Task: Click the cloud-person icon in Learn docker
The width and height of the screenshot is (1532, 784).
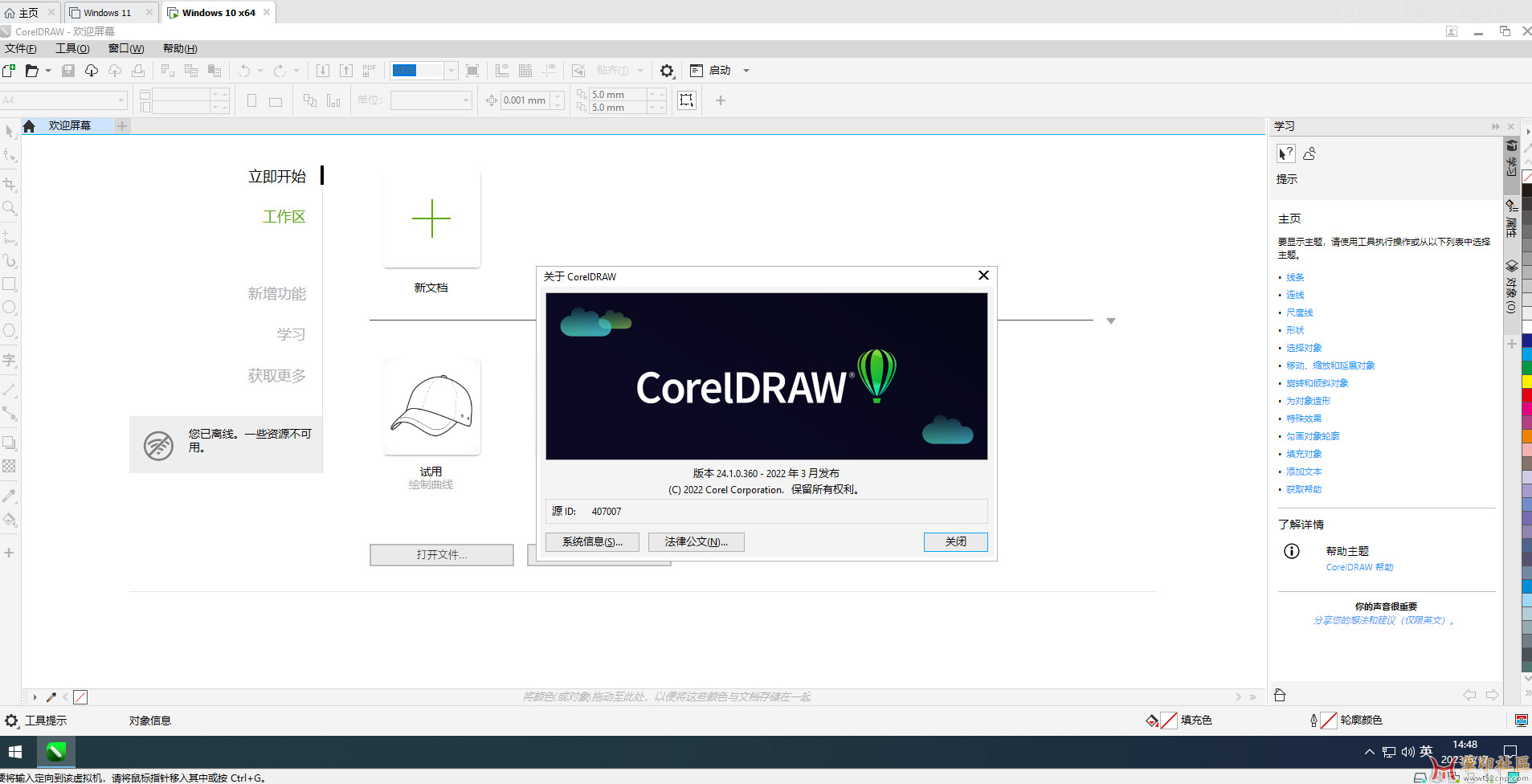Action: 1309,153
